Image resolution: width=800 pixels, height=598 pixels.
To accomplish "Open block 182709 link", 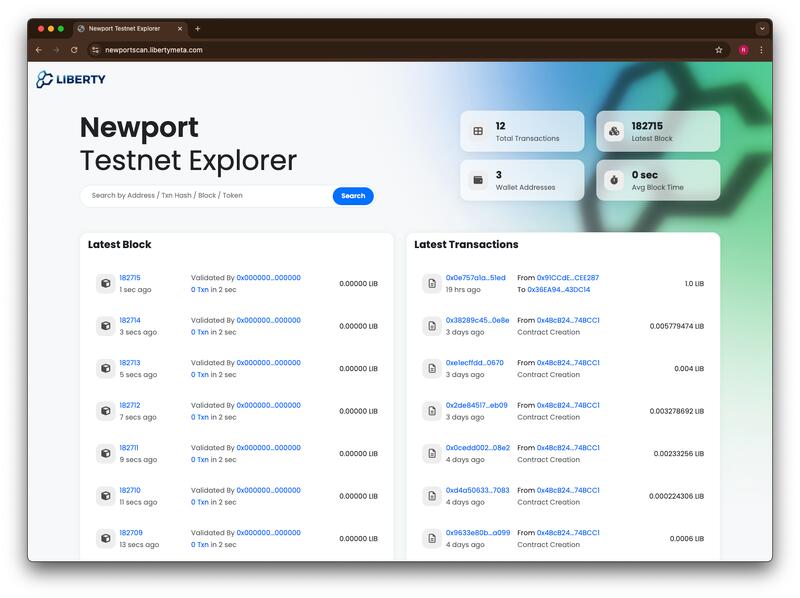I will pos(131,532).
